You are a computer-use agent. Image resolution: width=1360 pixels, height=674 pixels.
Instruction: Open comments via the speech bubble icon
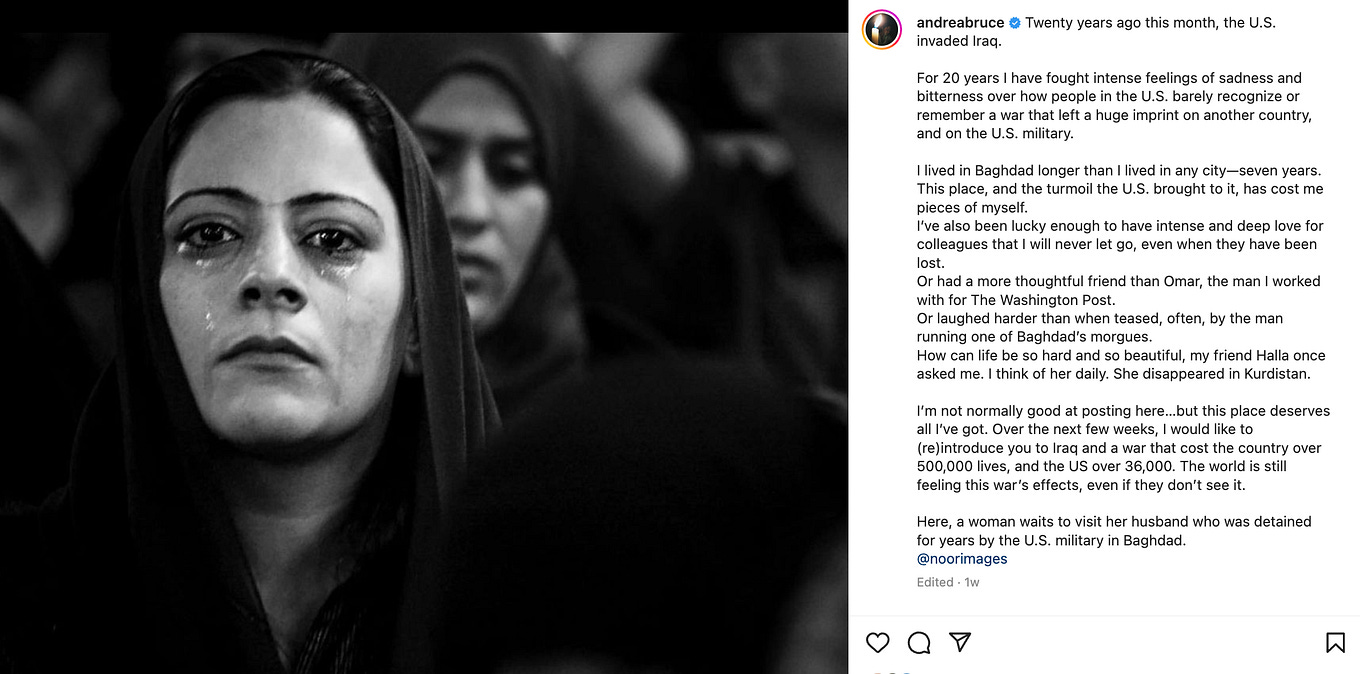[919, 642]
